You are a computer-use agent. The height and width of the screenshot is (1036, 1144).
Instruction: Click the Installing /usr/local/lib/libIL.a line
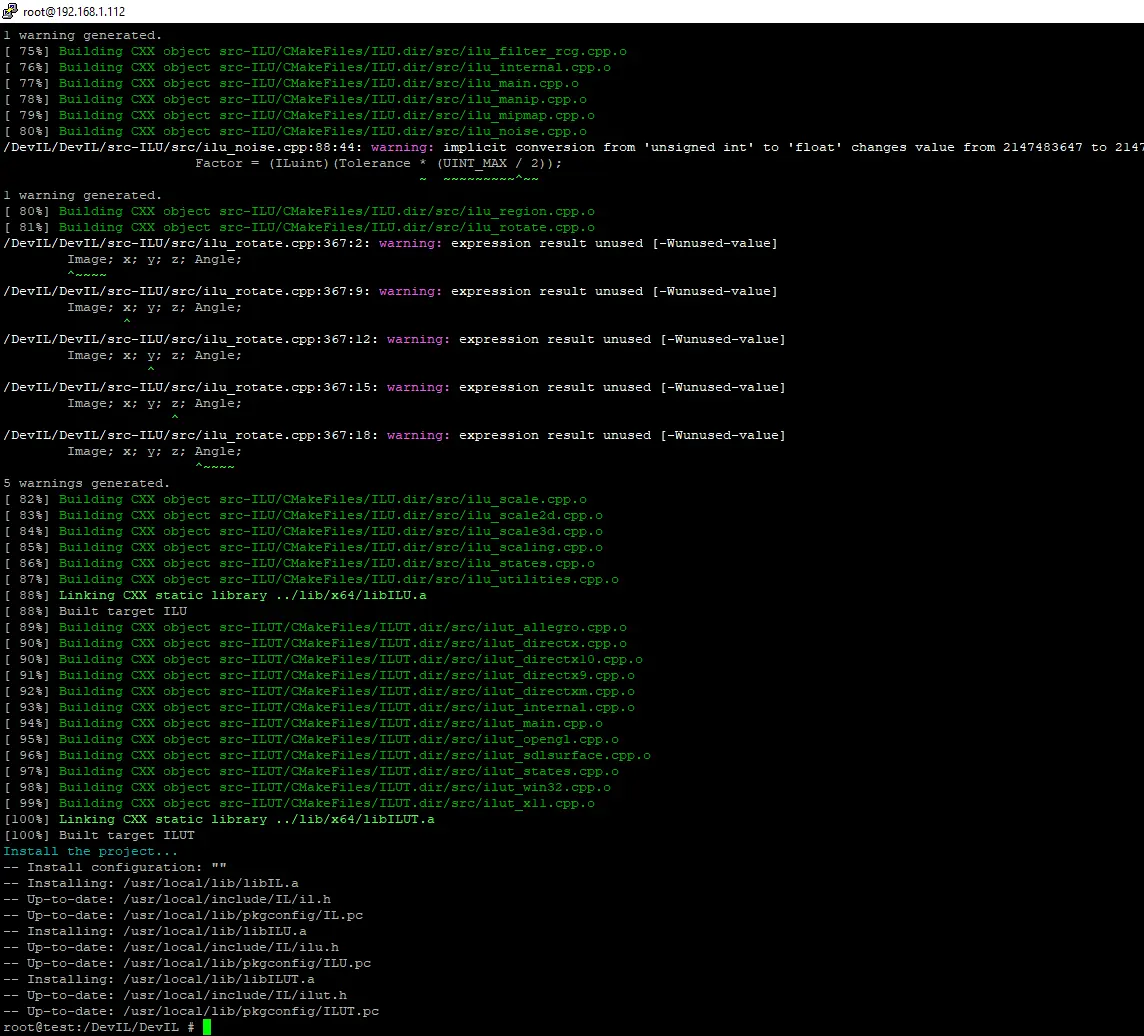(x=150, y=883)
